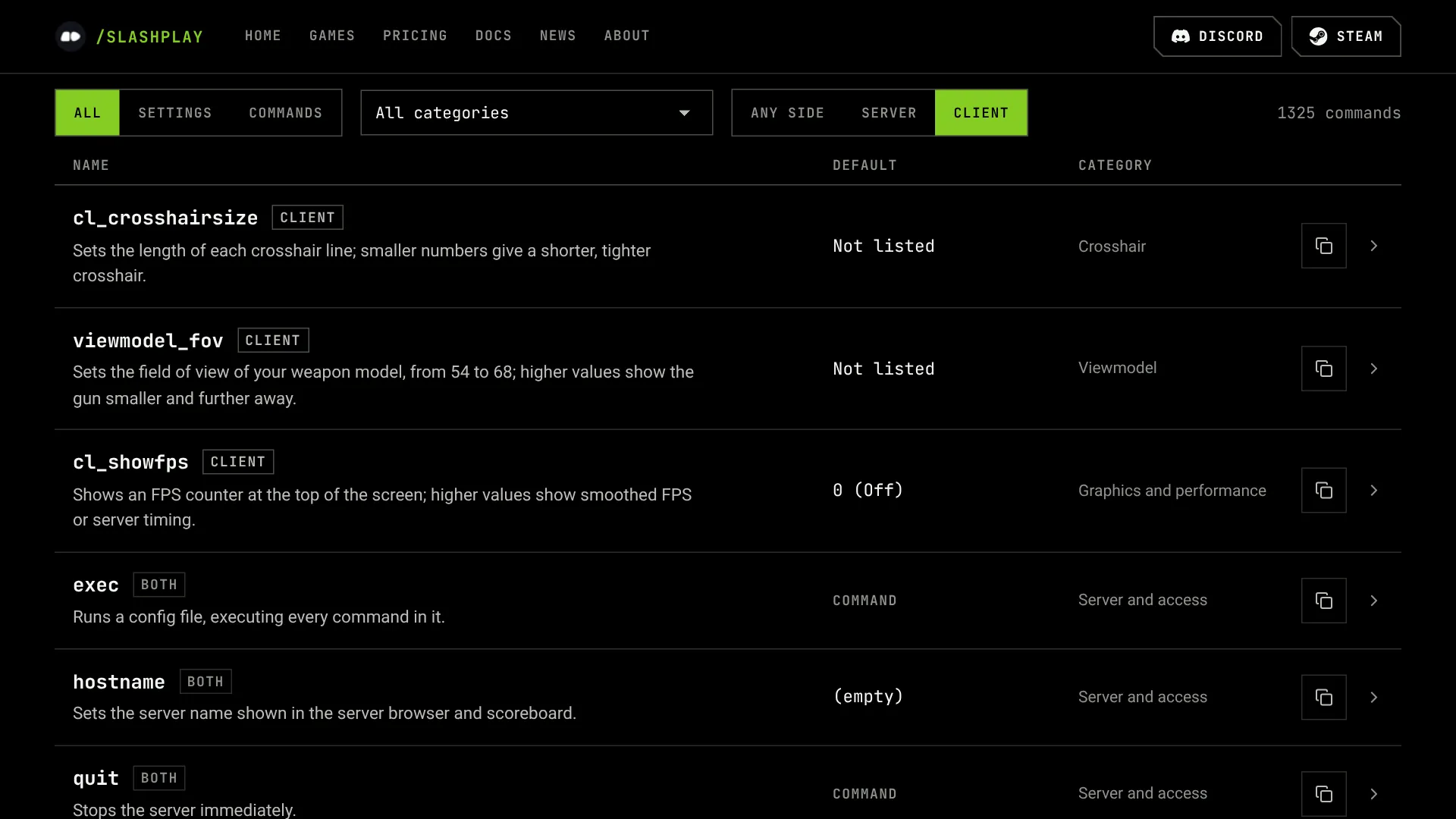Viewport: 1456px width, 819px height.
Task: Filter by SETTINGS type
Action: [x=175, y=113]
